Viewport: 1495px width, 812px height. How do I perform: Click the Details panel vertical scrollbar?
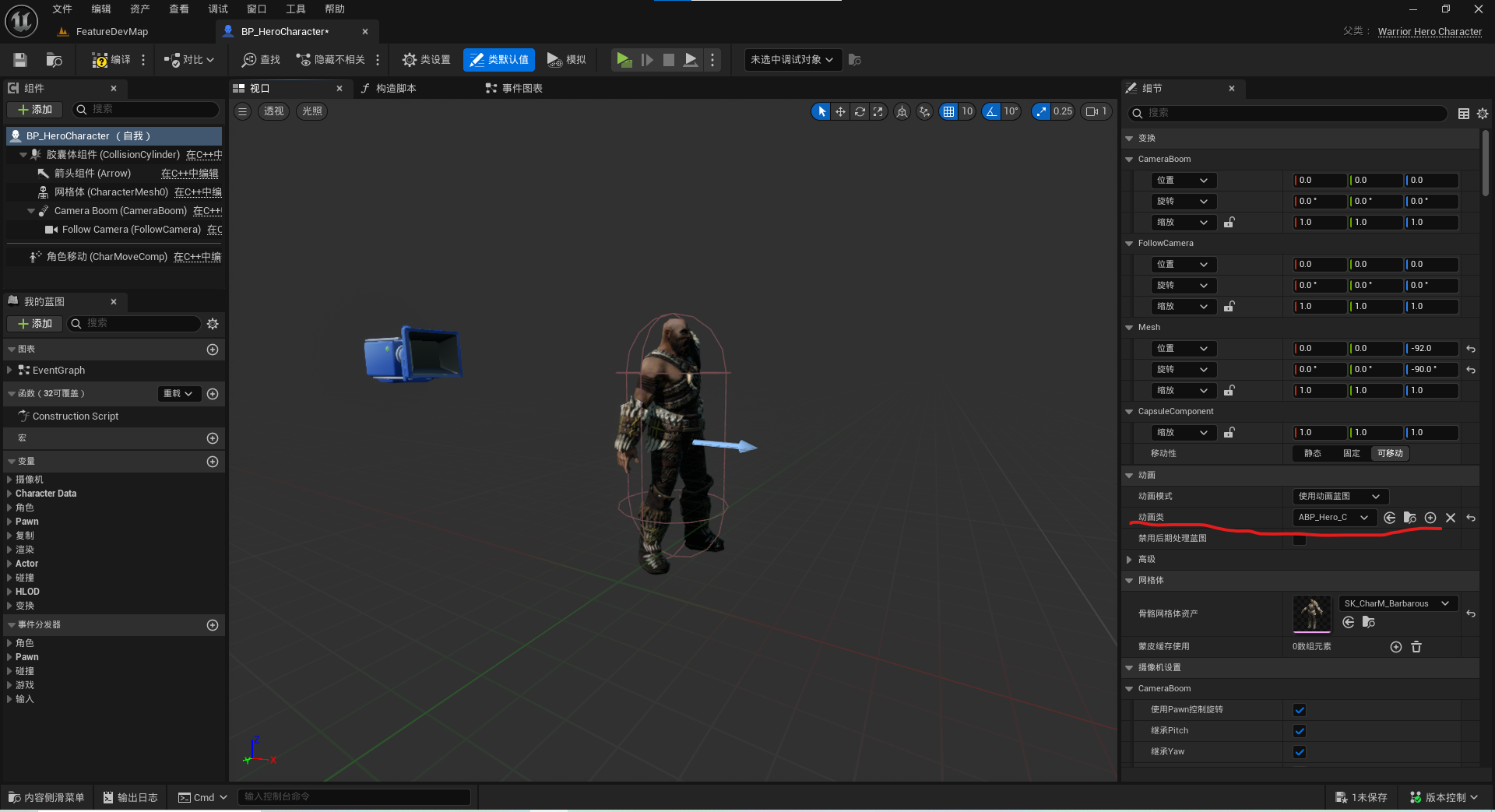(x=1486, y=163)
